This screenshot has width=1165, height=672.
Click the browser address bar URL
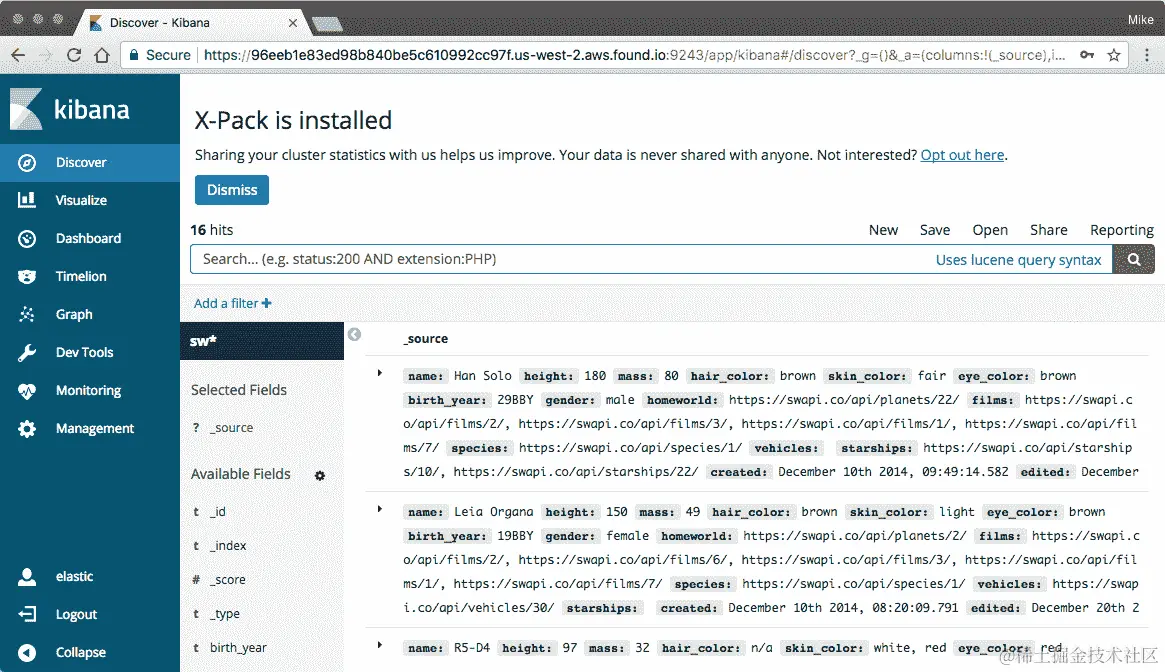[x=634, y=55]
